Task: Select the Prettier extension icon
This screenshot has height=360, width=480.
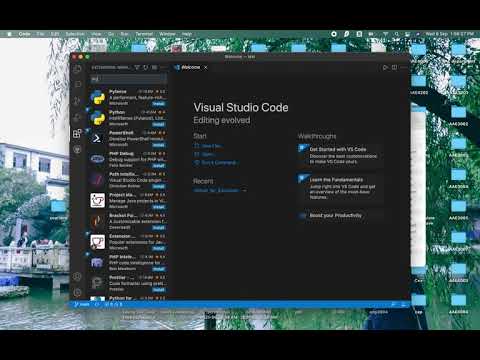Action: click(x=98, y=283)
